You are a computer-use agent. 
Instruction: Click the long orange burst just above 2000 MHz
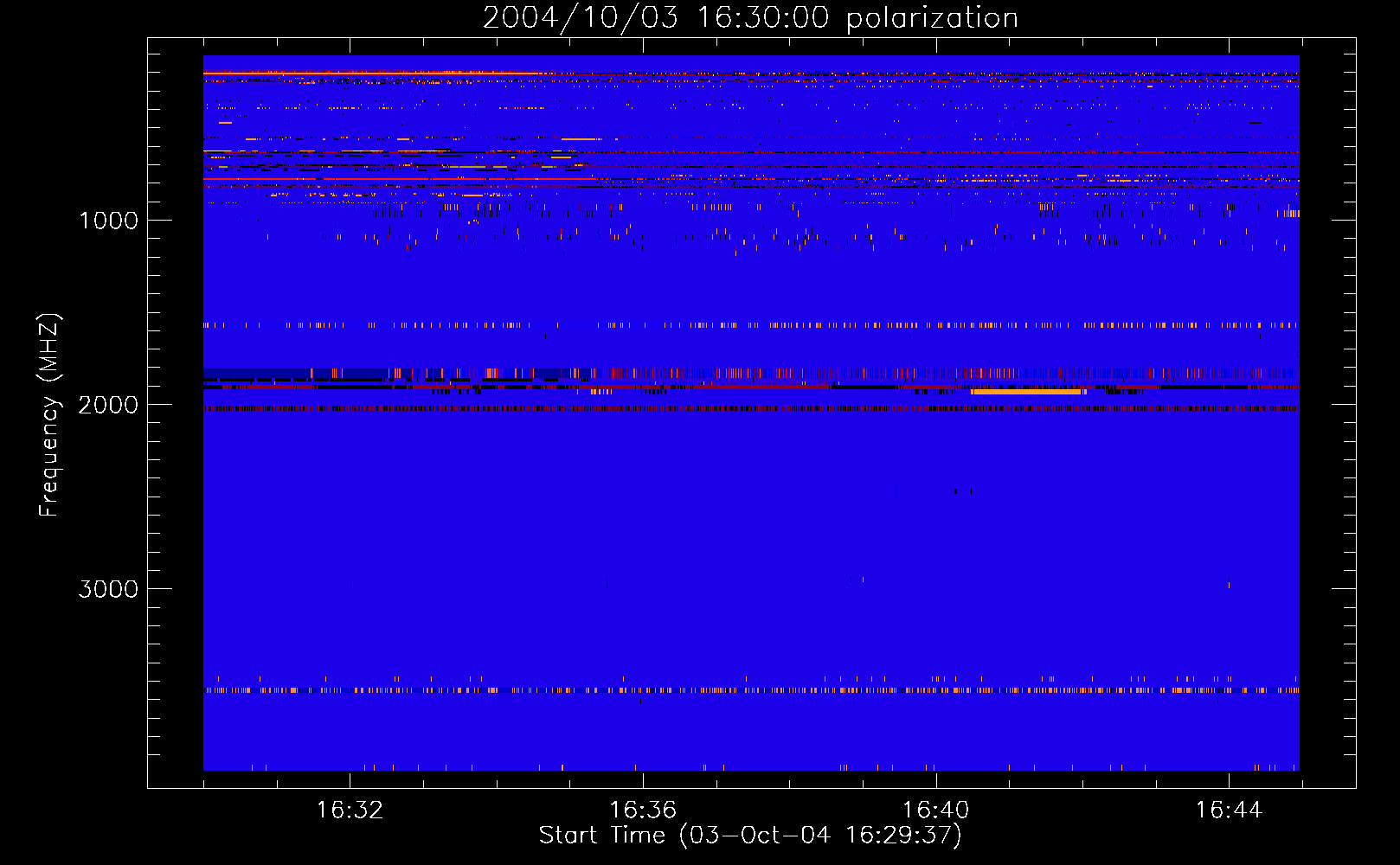tap(1027, 392)
